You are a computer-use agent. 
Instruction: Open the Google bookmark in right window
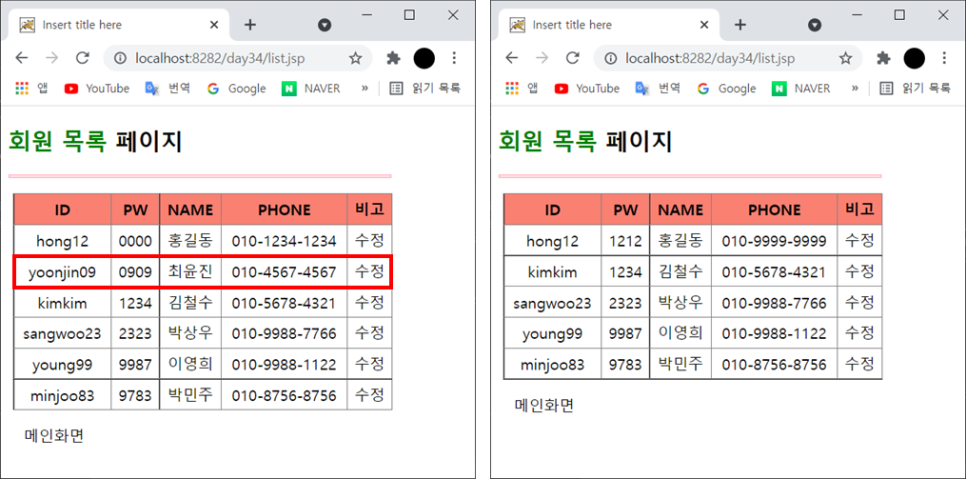click(727, 88)
